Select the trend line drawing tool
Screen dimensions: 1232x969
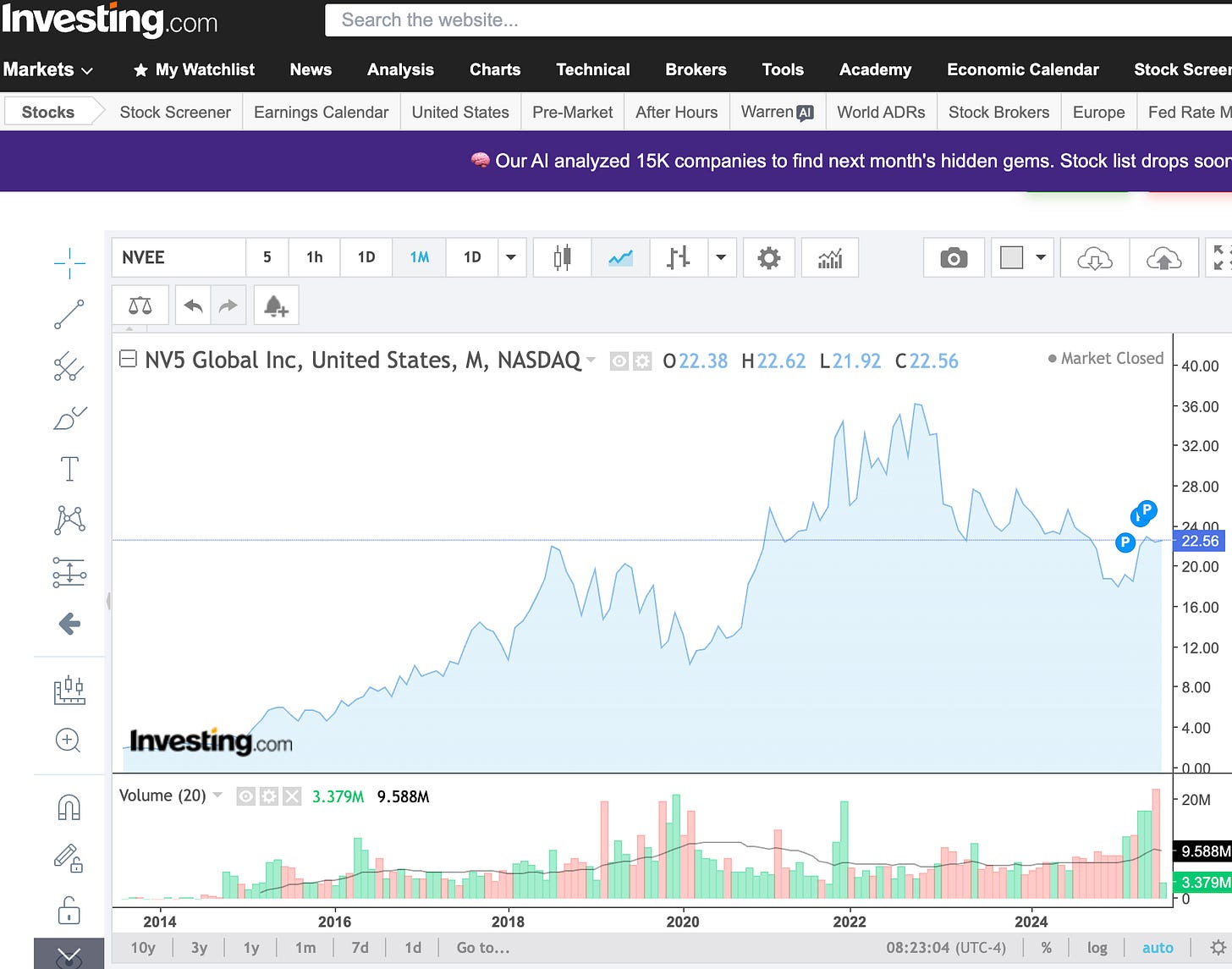coord(69,314)
